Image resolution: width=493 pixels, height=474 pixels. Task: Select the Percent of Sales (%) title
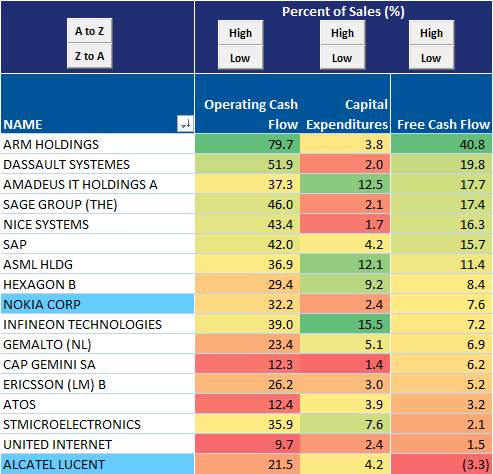(343, 12)
